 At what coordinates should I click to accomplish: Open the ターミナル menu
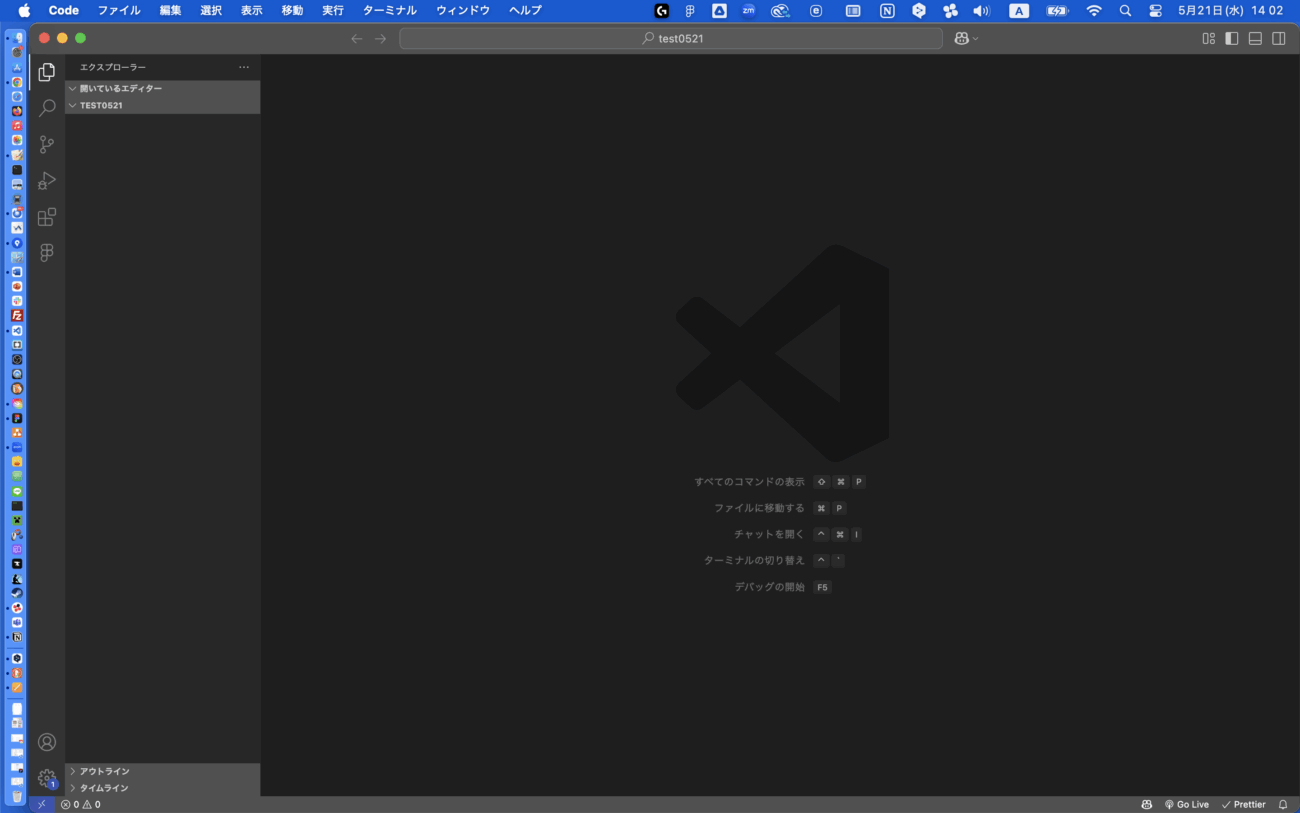tap(389, 10)
